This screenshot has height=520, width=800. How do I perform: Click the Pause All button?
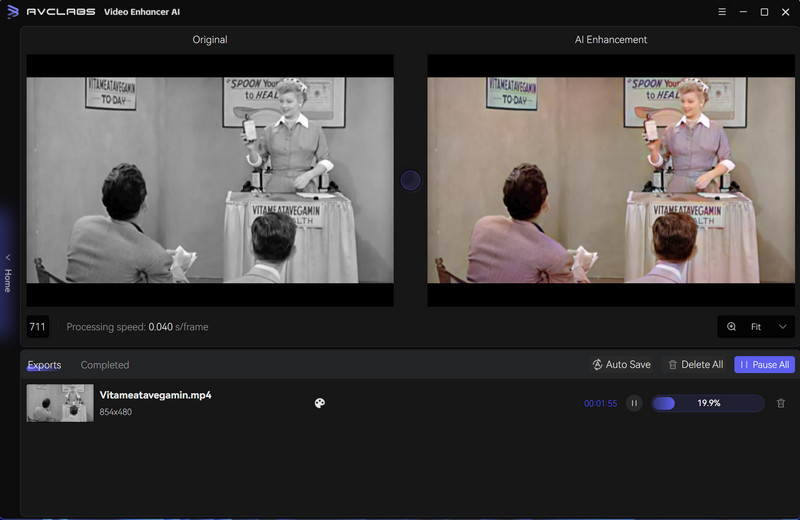pos(764,364)
